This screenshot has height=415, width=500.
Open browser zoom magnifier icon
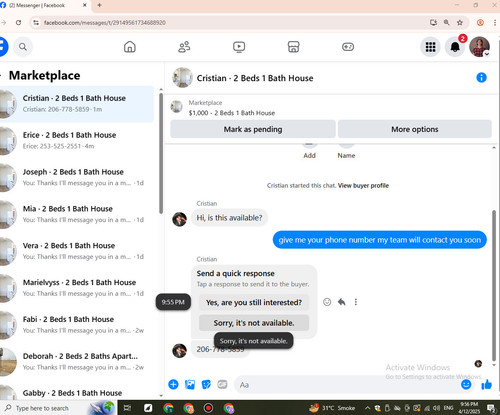[x=446, y=23]
